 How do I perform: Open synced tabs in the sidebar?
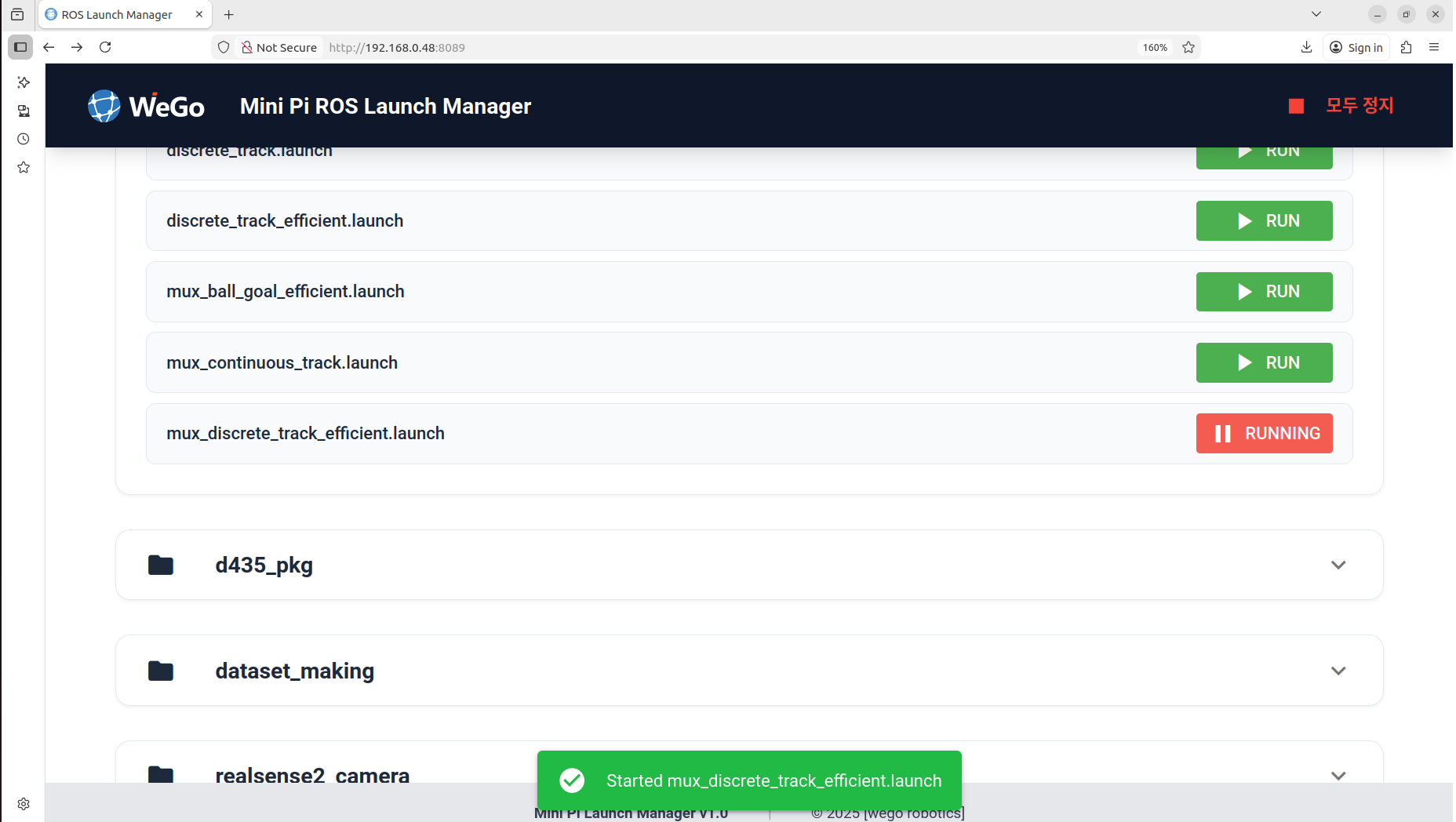click(24, 111)
